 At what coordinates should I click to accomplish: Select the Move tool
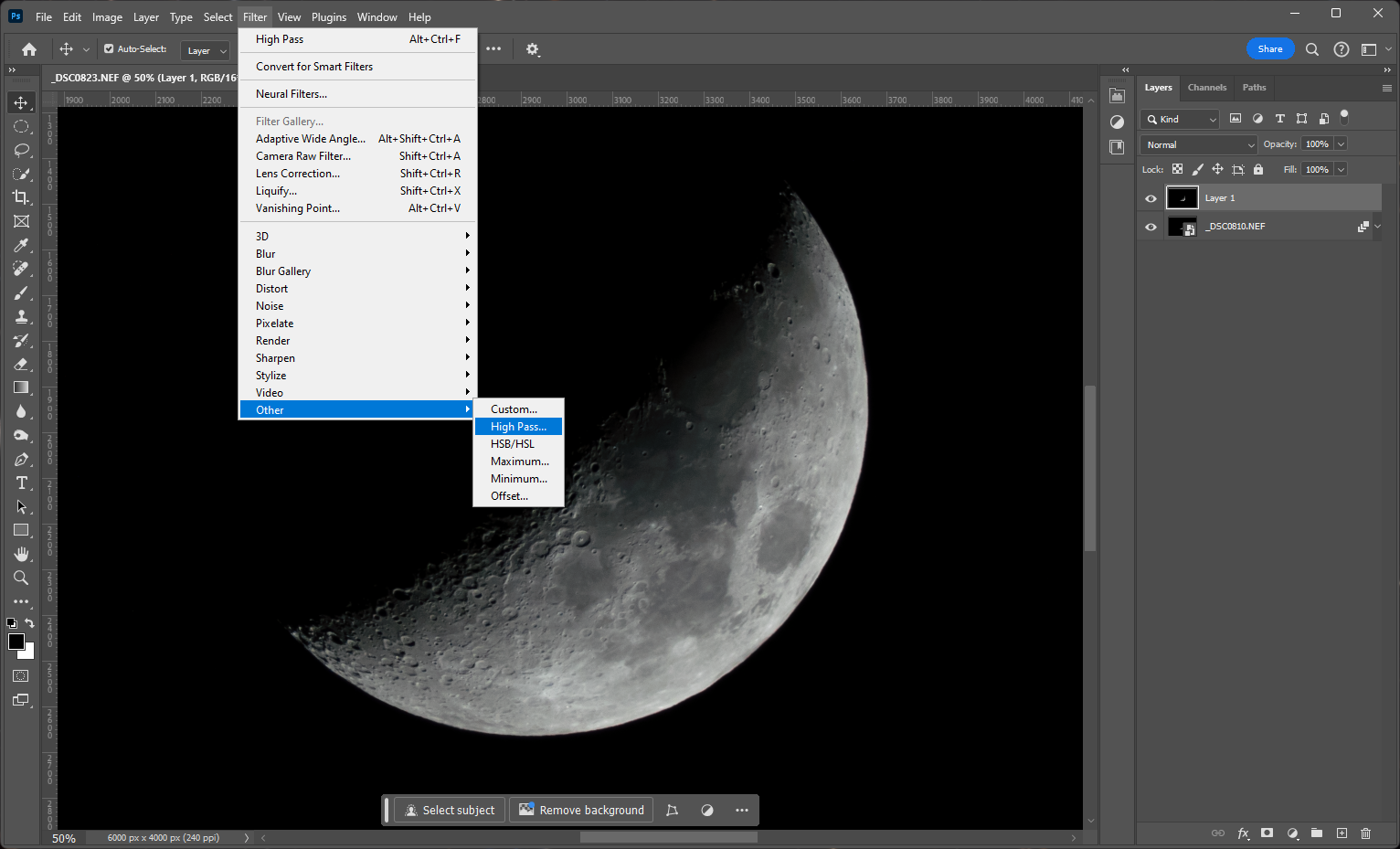tap(21, 102)
